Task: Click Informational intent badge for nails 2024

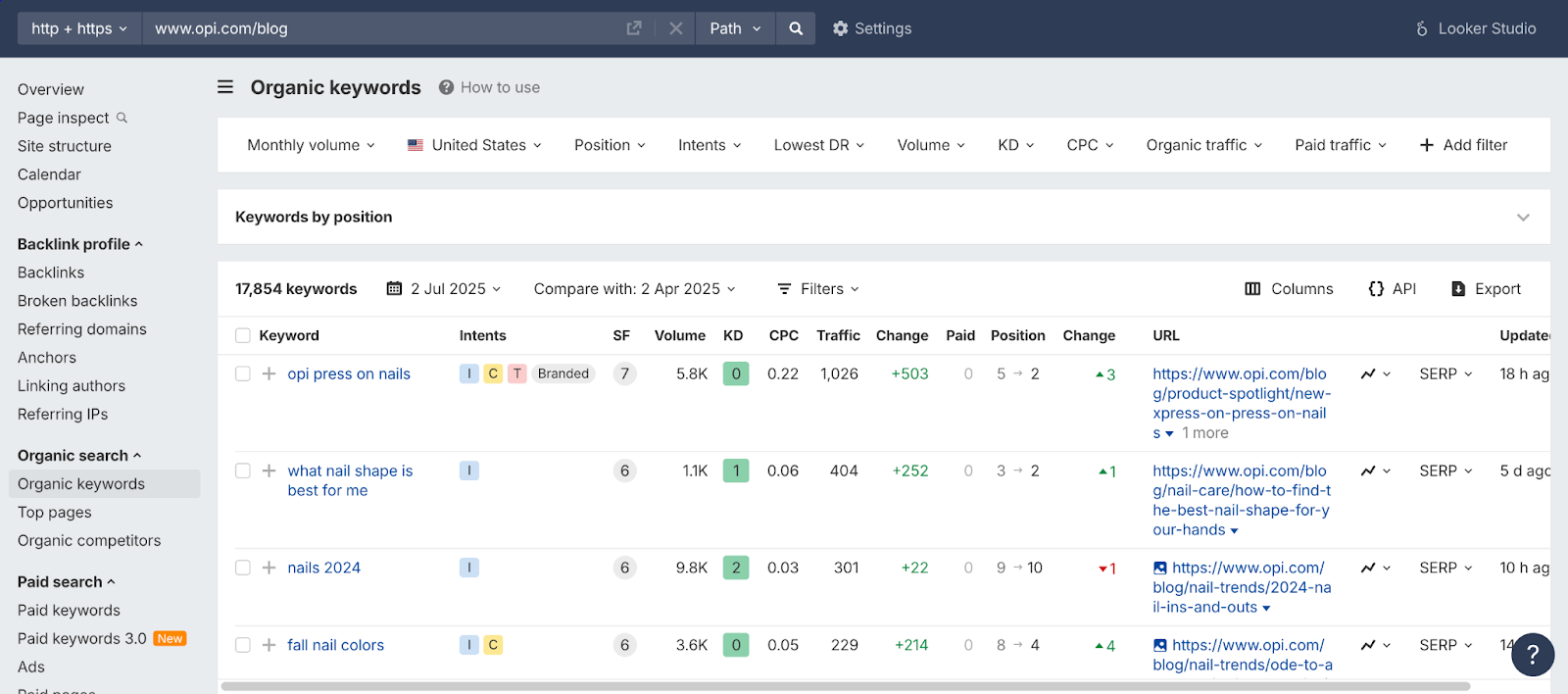Action: [x=469, y=568]
